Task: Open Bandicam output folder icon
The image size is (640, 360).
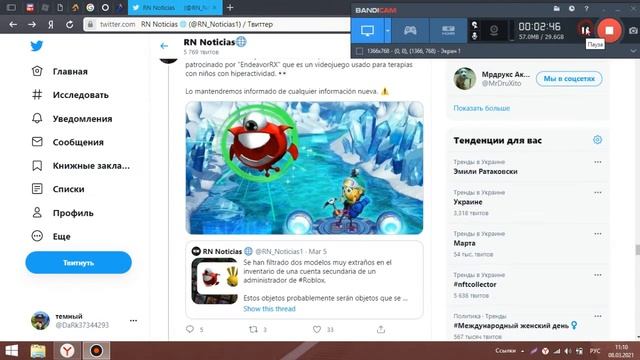Action: click(557, 9)
